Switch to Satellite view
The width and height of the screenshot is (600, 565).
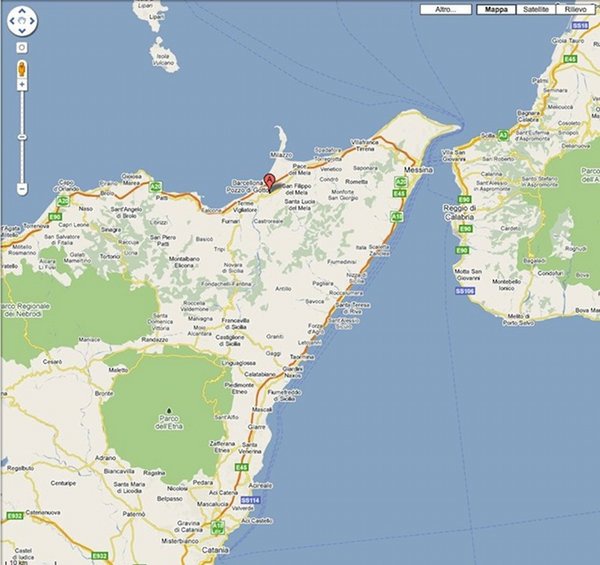[536, 10]
